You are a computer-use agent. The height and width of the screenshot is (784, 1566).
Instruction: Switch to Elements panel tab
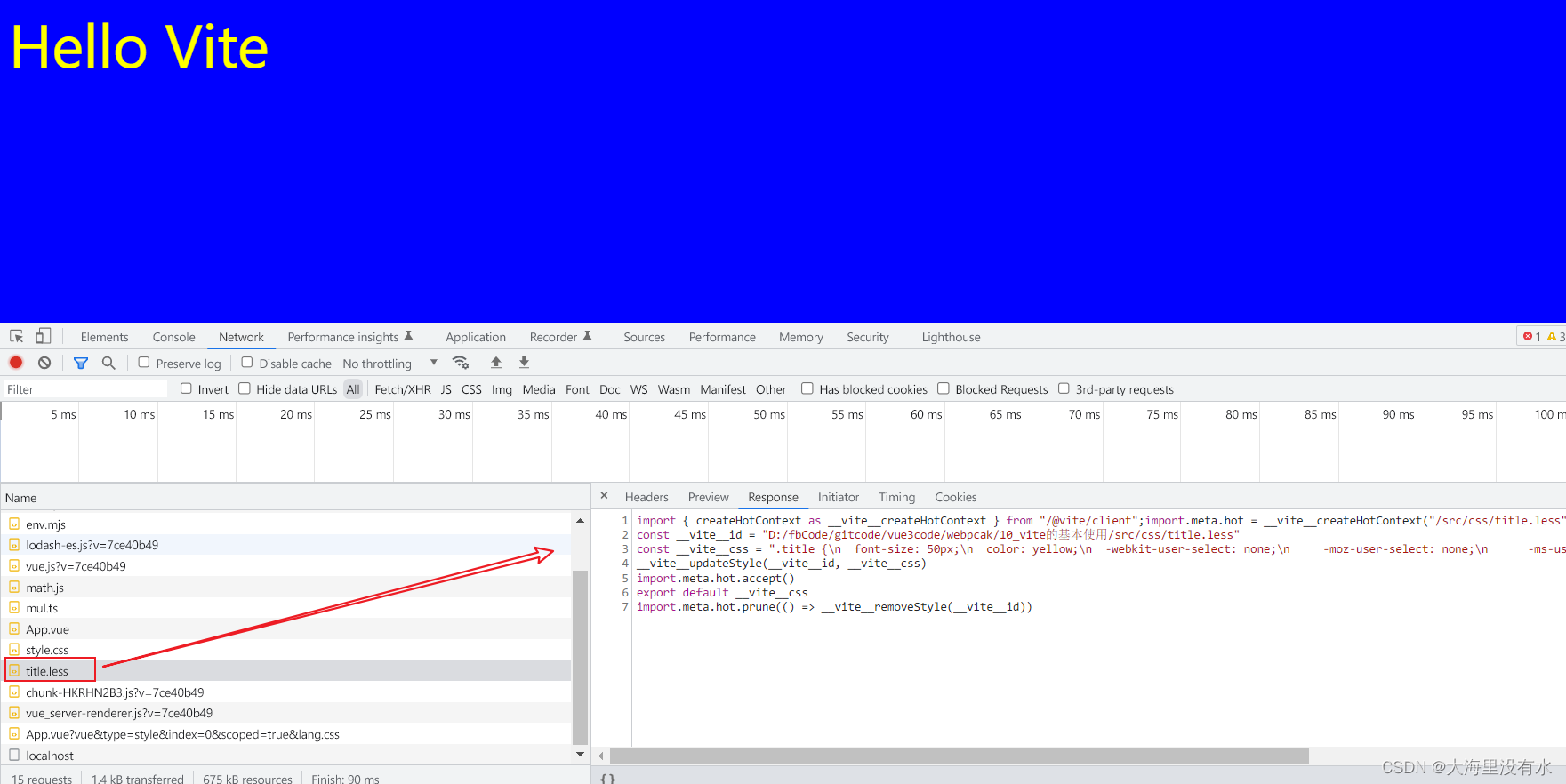pyautogui.click(x=104, y=337)
